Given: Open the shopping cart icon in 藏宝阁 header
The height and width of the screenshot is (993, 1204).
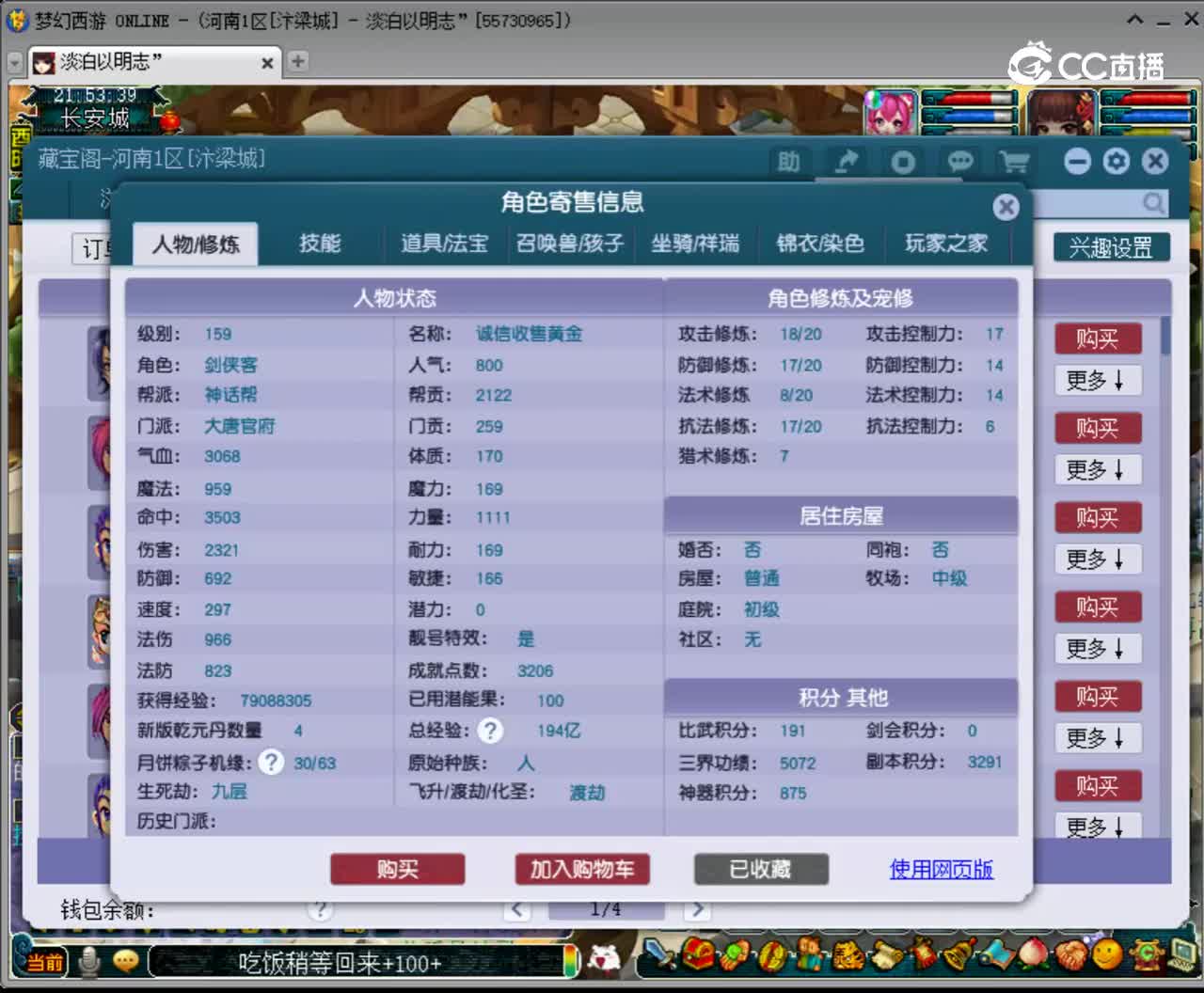Looking at the screenshot, I should pos(1014,162).
